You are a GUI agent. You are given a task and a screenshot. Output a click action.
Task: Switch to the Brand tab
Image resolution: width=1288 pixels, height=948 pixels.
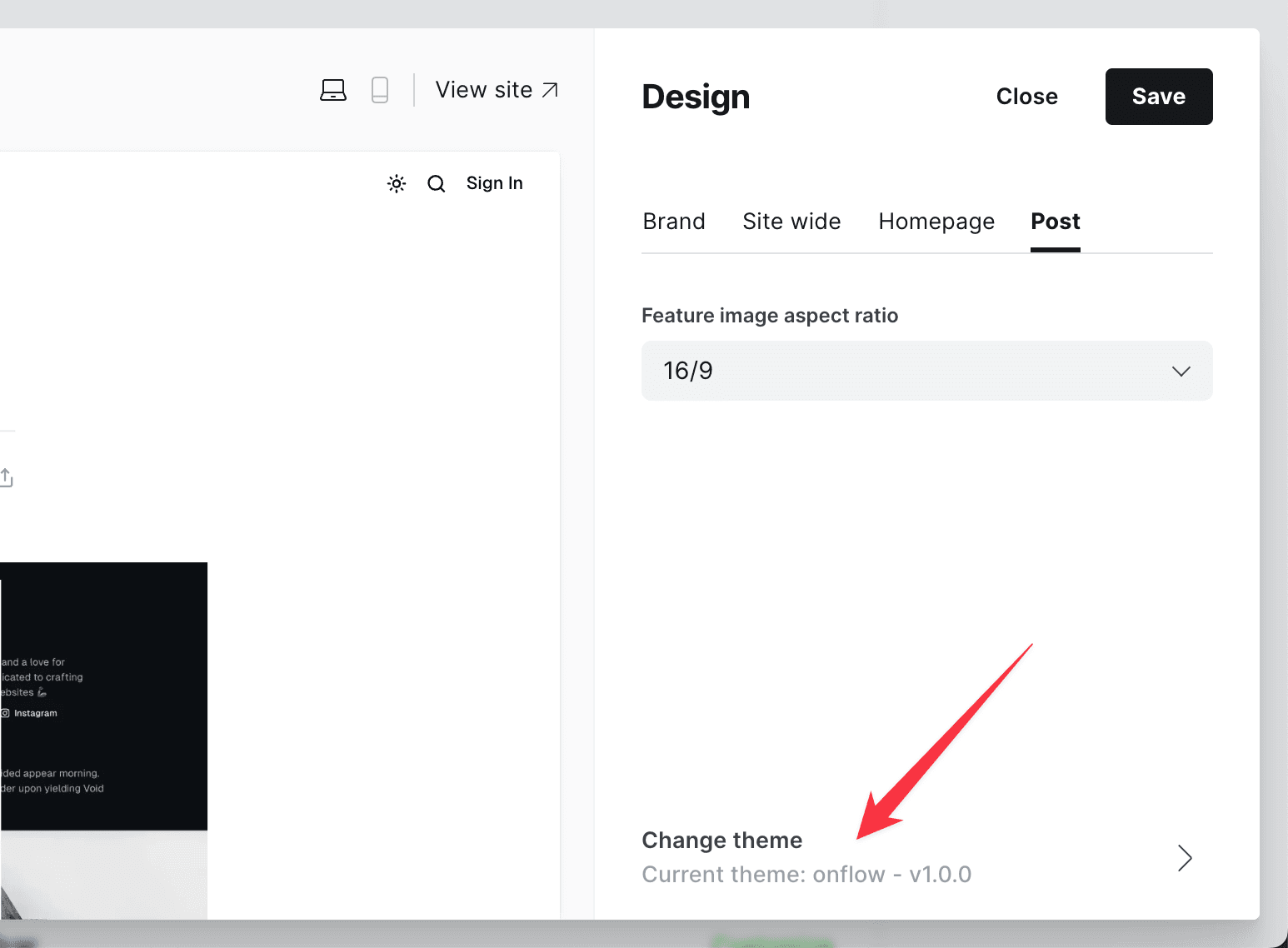click(x=674, y=222)
